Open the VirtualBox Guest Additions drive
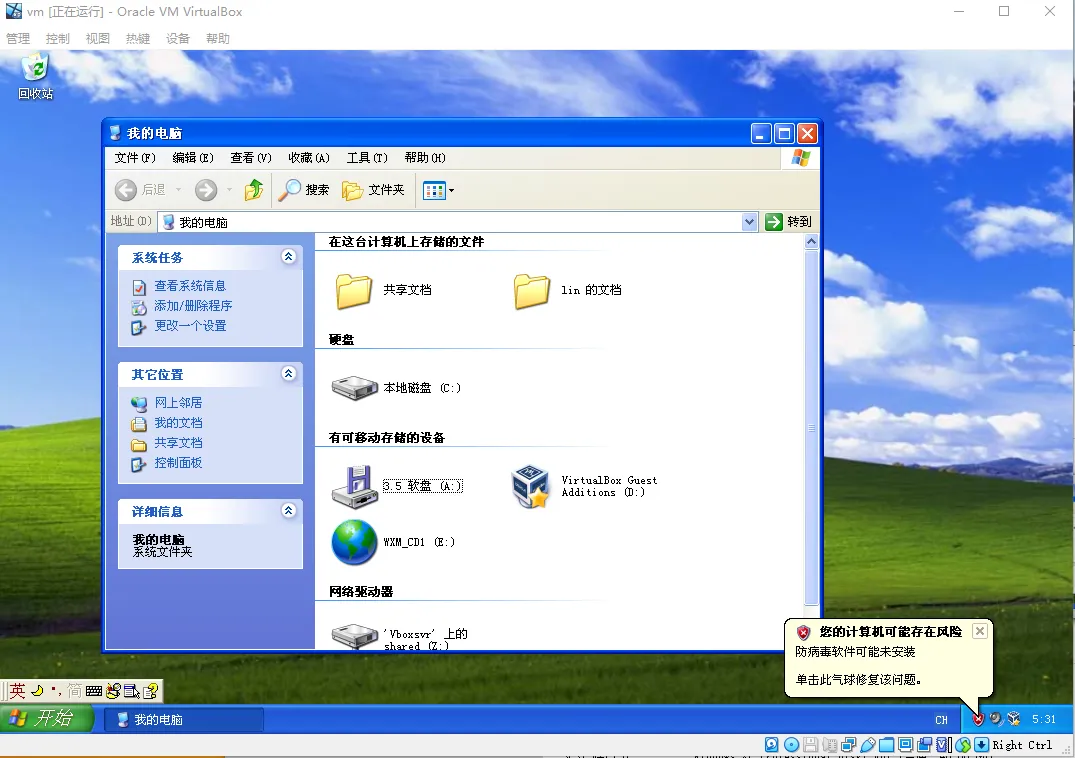Image resolution: width=1075 pixels, height=758 pixels. click(531, 487)
